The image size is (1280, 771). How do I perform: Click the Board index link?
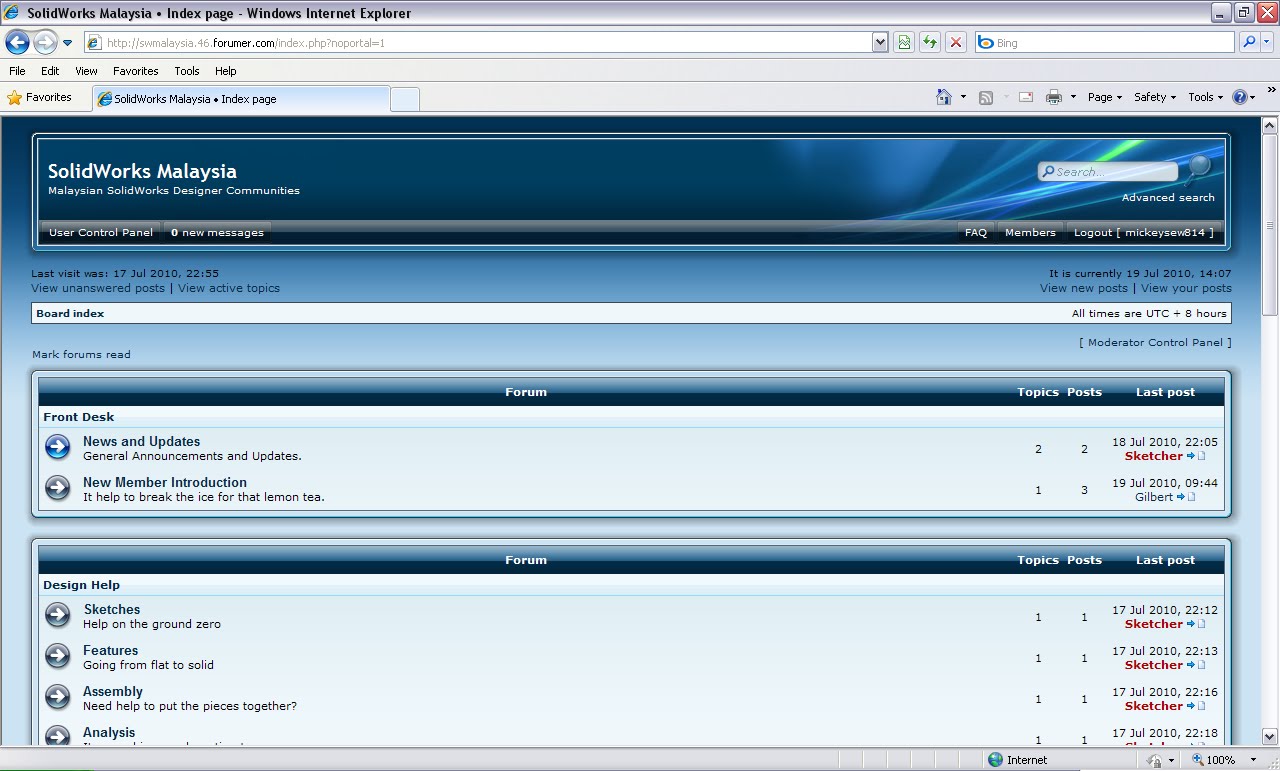[70, 313]
